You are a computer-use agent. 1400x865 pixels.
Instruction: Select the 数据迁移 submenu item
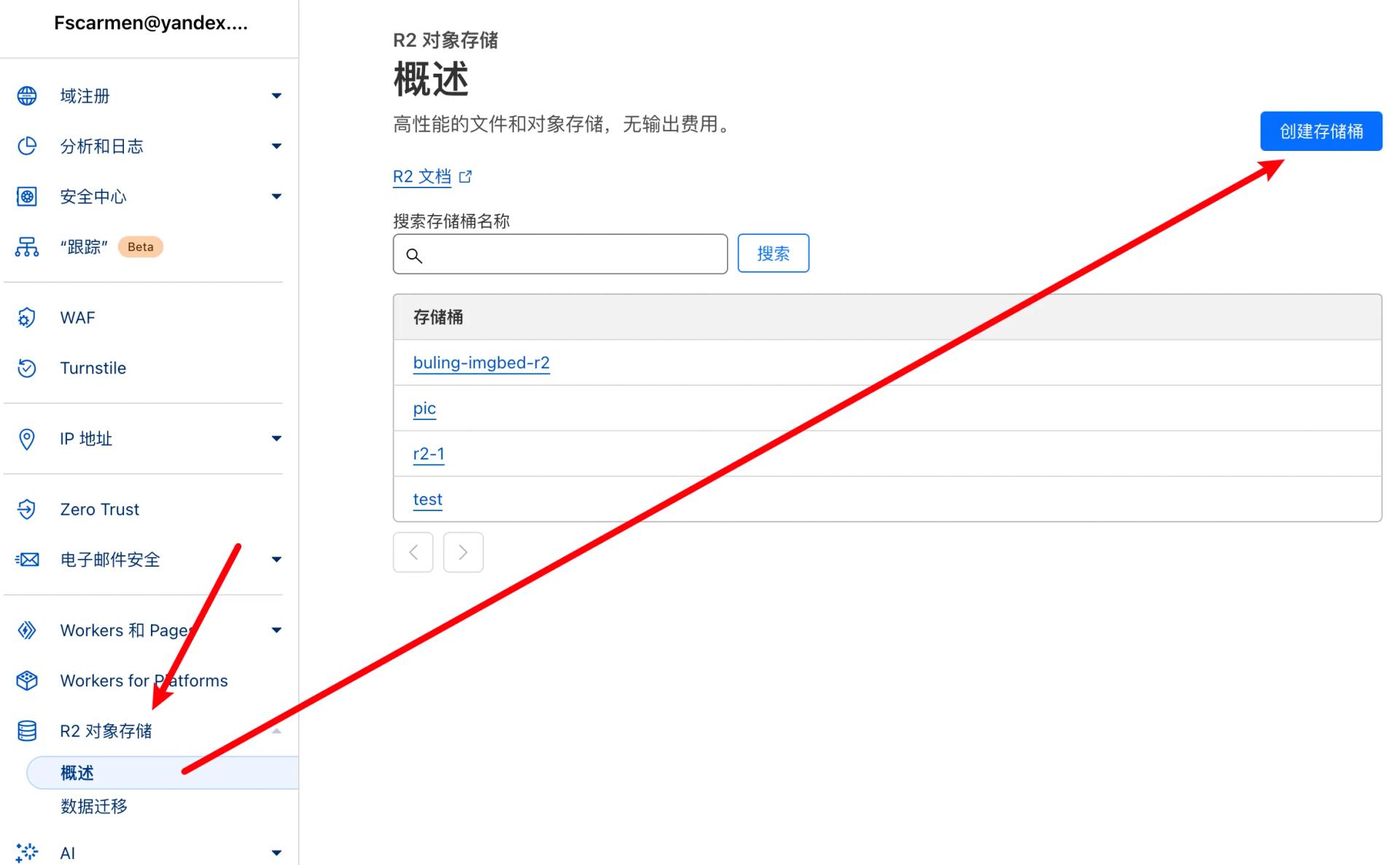pyautogui.click(x=94, y=806)
